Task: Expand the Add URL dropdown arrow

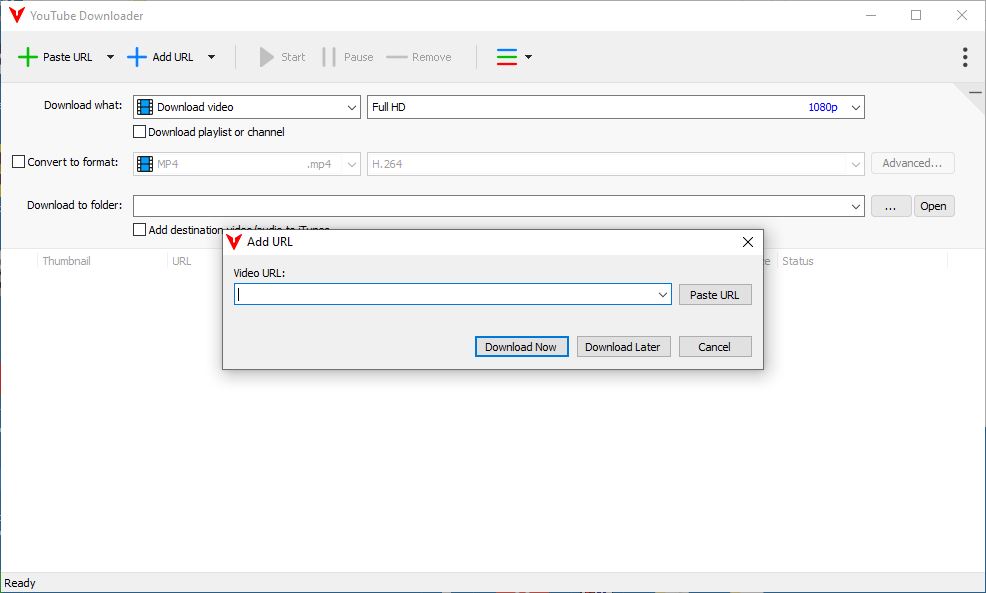Action: (x=211, y=57)
